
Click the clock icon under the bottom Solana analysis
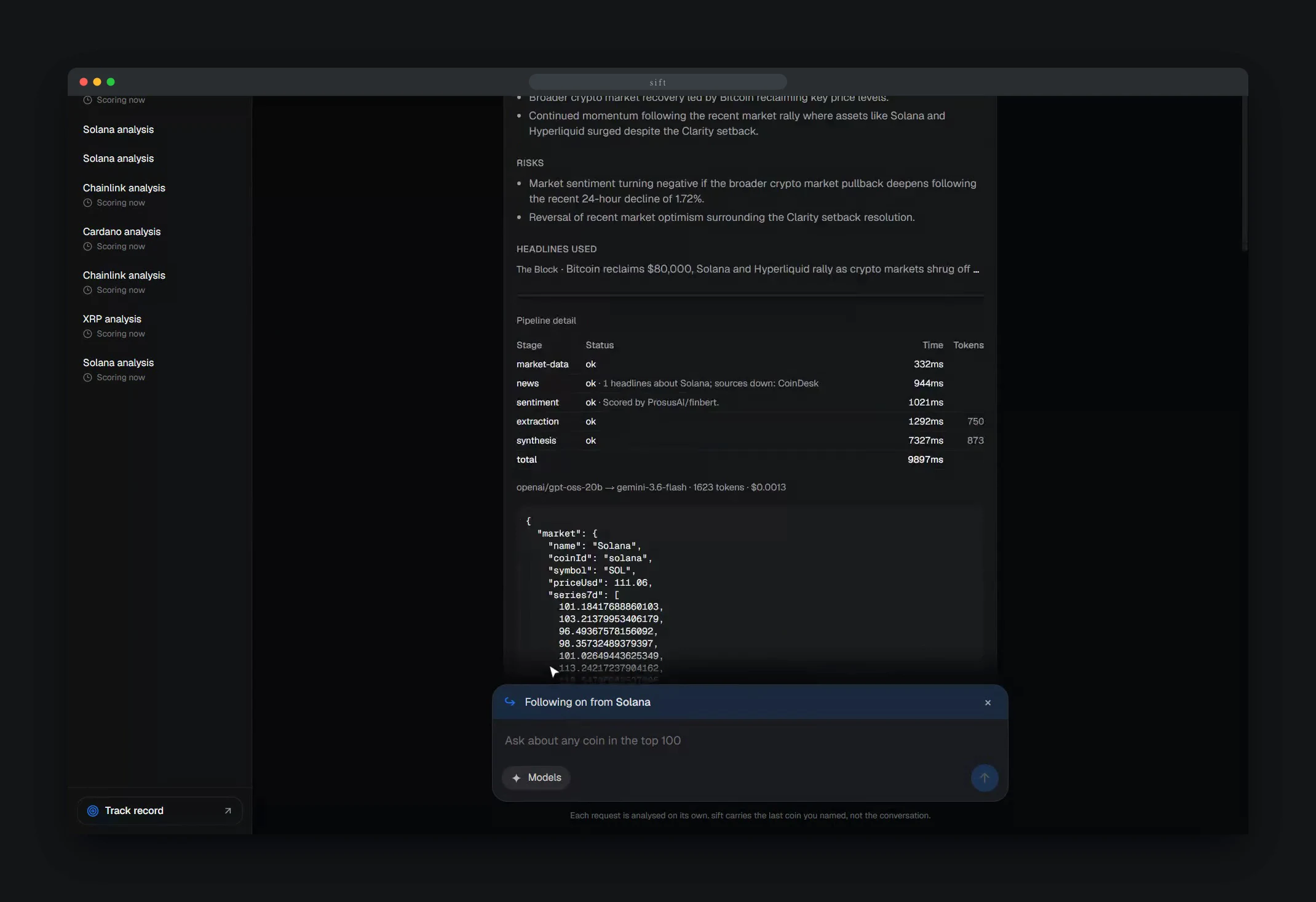[87, 378]
